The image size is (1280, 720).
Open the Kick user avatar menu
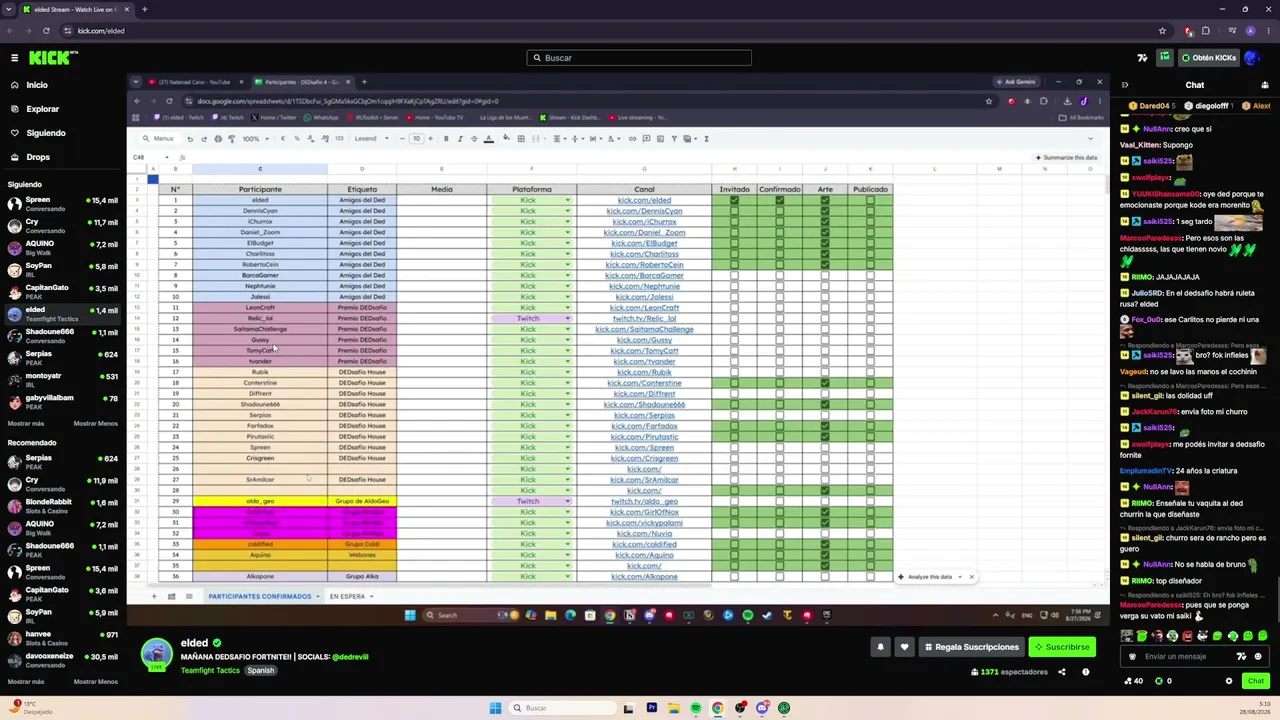tap(1251, 58)
